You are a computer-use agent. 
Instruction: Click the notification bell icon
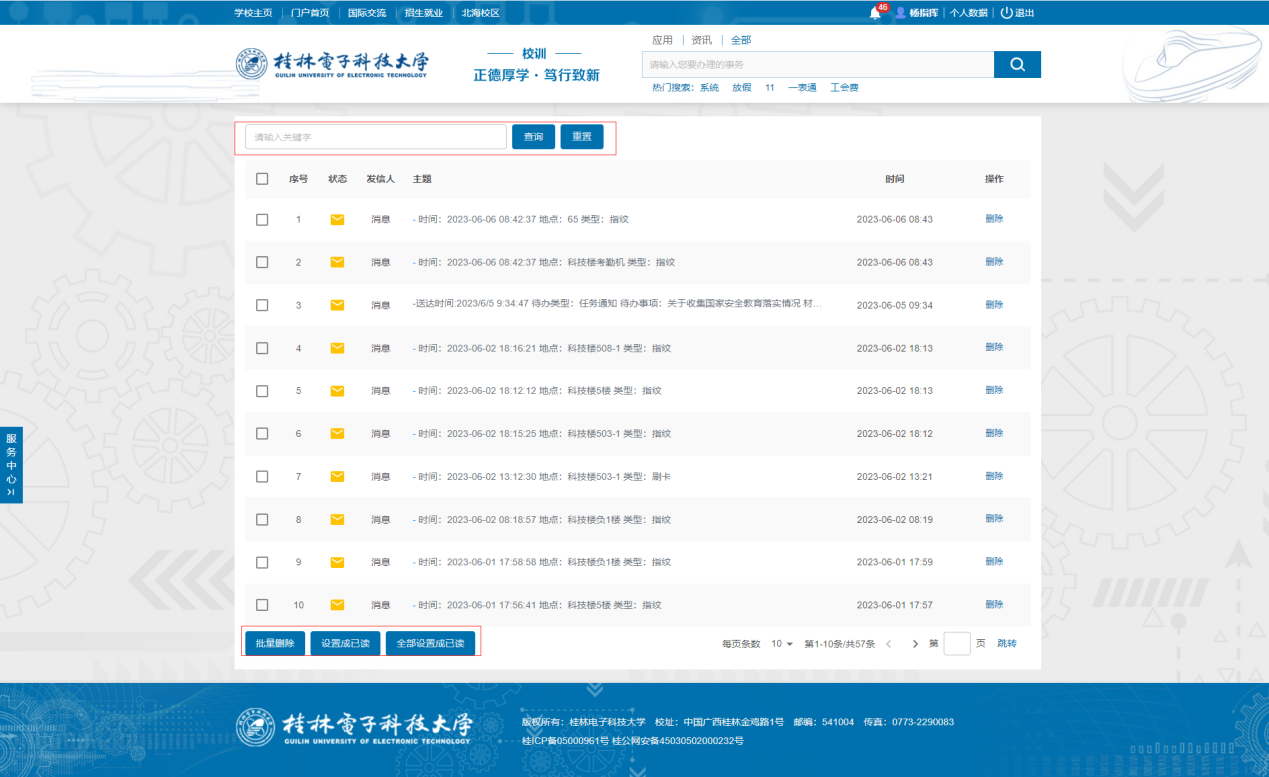point(875,13)
